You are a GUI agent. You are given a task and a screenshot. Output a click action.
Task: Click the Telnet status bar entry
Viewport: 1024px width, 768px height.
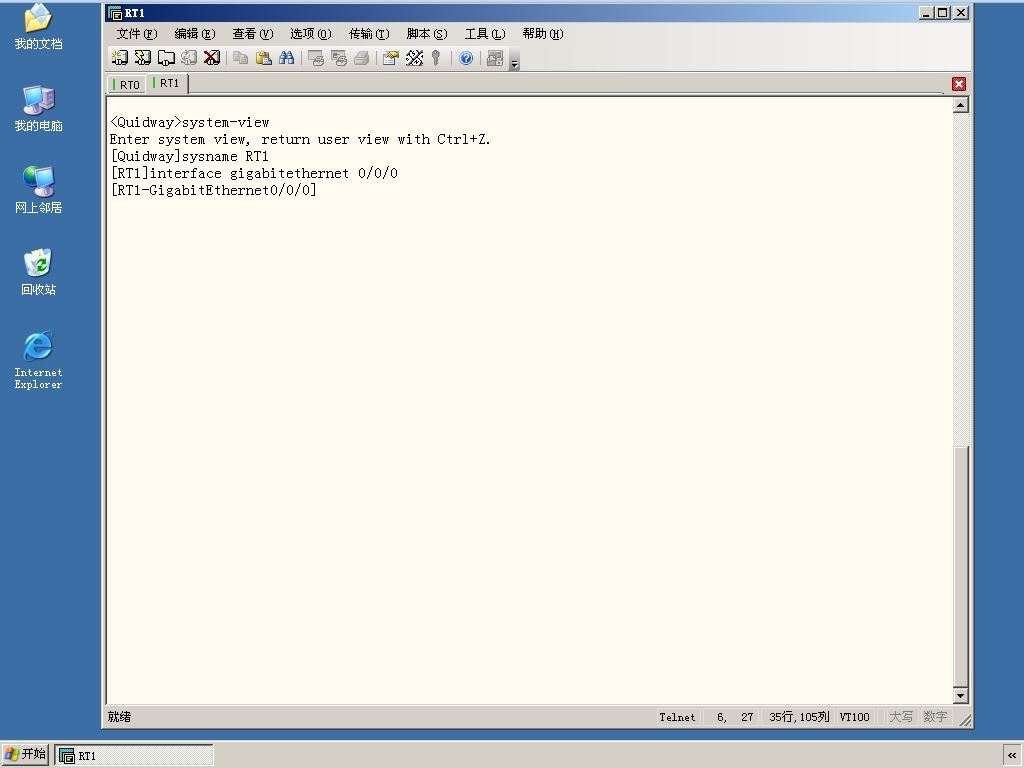tap(677, 717)
